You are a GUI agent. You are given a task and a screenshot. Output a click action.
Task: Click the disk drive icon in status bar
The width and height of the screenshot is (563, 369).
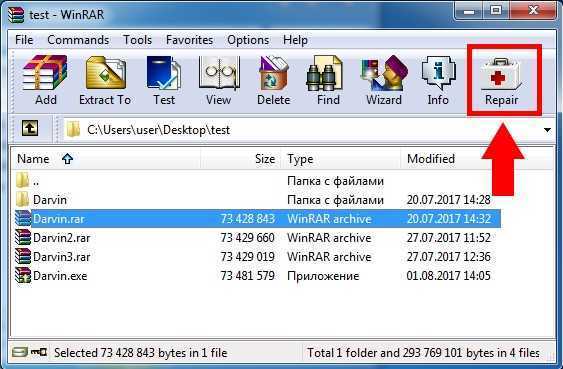point(19,352)
